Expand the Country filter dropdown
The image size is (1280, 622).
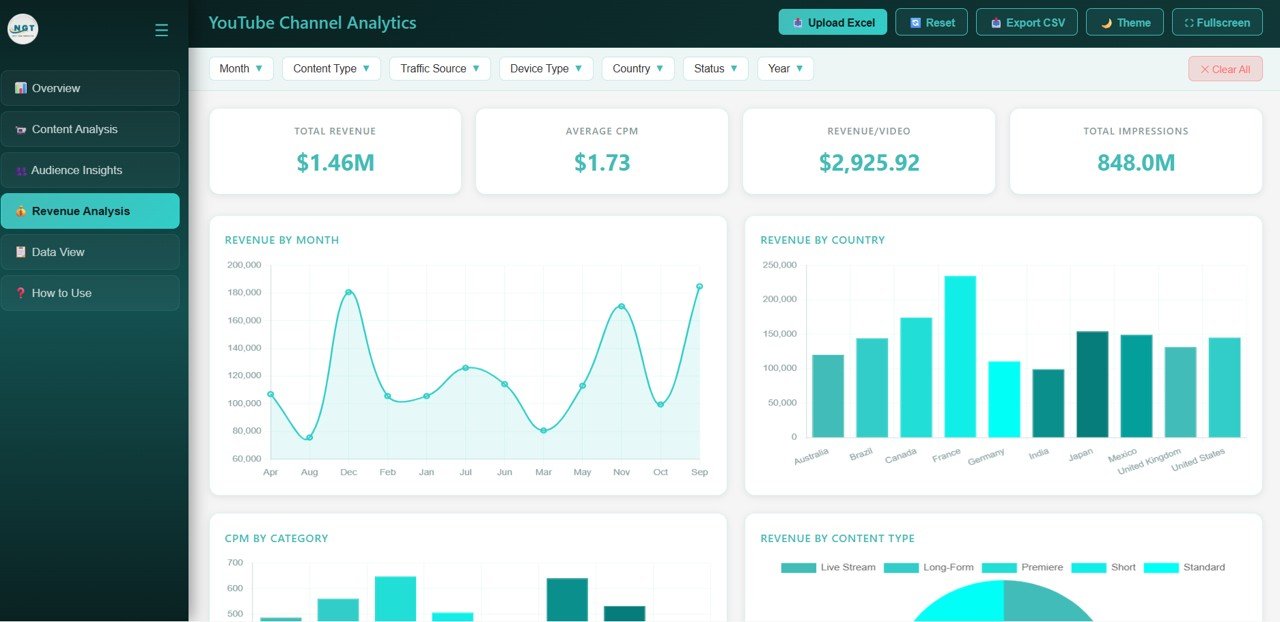[638, 68]
